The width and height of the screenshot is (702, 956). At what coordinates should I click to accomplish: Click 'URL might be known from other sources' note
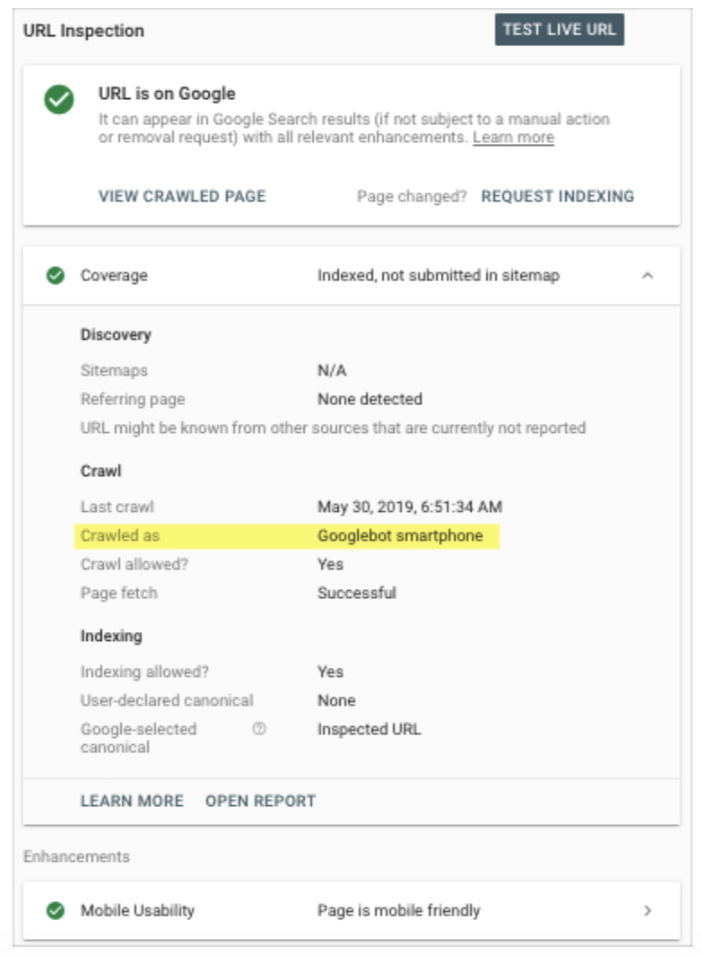click(x=333, y=428)
